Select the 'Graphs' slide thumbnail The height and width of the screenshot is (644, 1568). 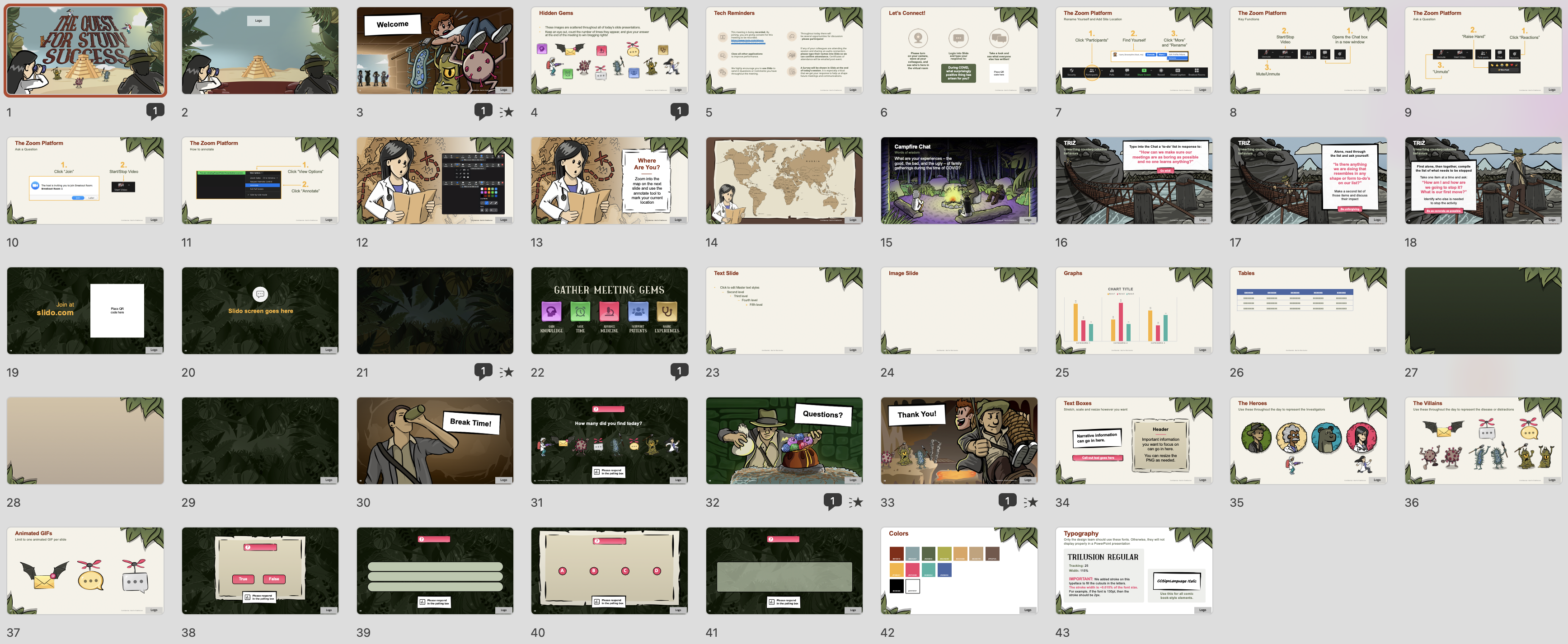(1134, 311)
